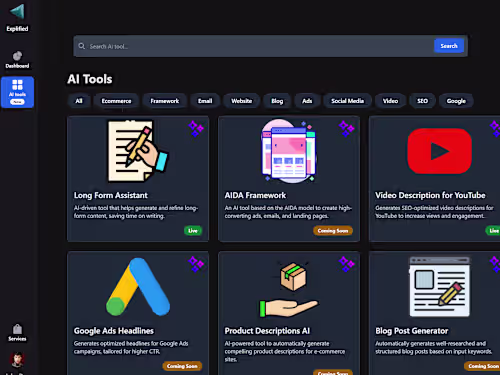Viewport: 500px width, 375px height.
Task: Click sparkle icon on Product Descriptions AI card
Action: click(346, 264)
